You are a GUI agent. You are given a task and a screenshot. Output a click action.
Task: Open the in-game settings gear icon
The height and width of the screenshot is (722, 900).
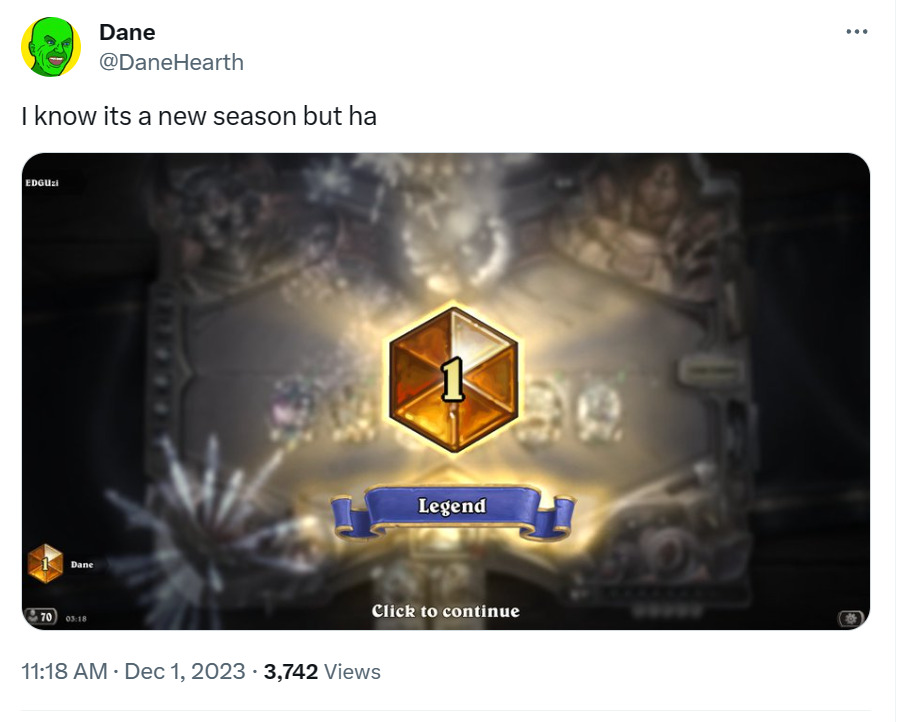point(851,618)
